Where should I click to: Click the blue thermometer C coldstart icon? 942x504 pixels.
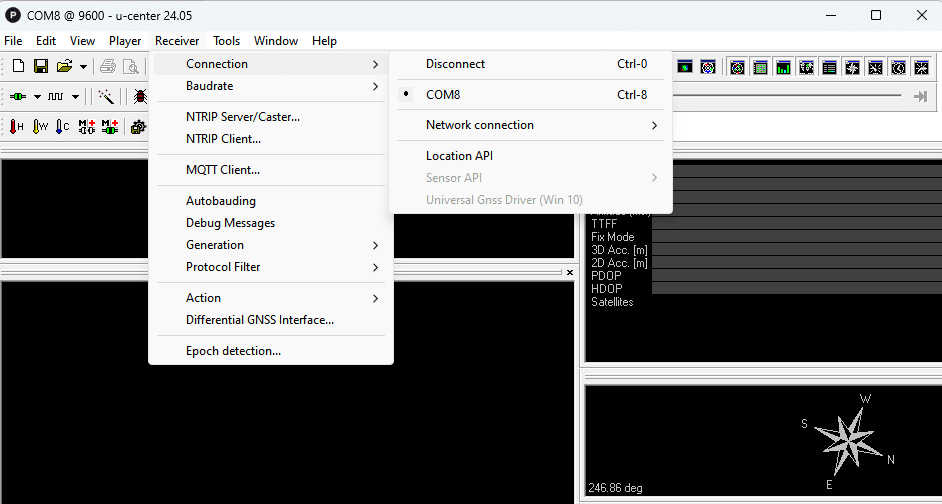(62, 126)
